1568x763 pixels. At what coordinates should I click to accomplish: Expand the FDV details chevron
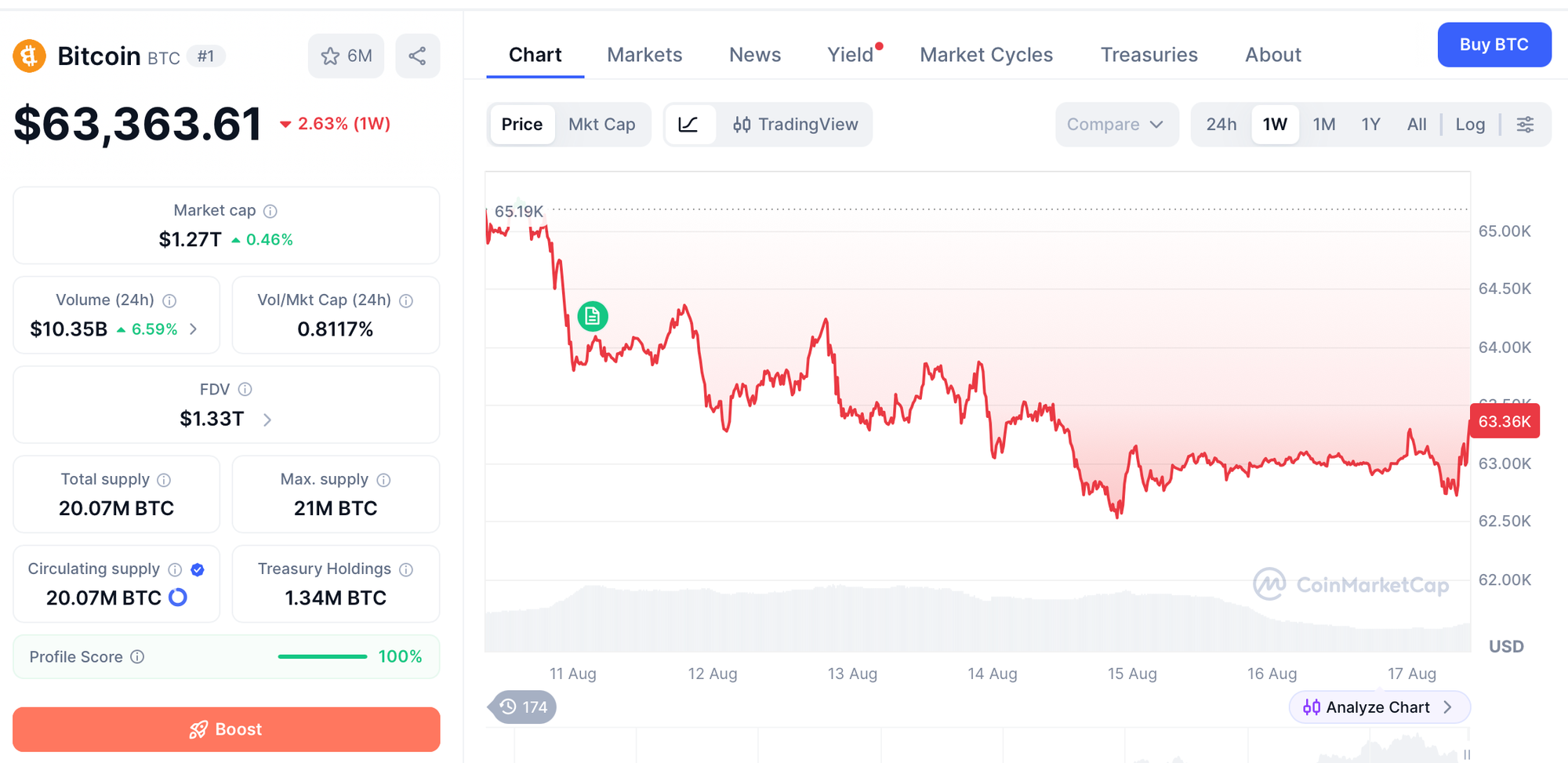[x=267, y=420]
